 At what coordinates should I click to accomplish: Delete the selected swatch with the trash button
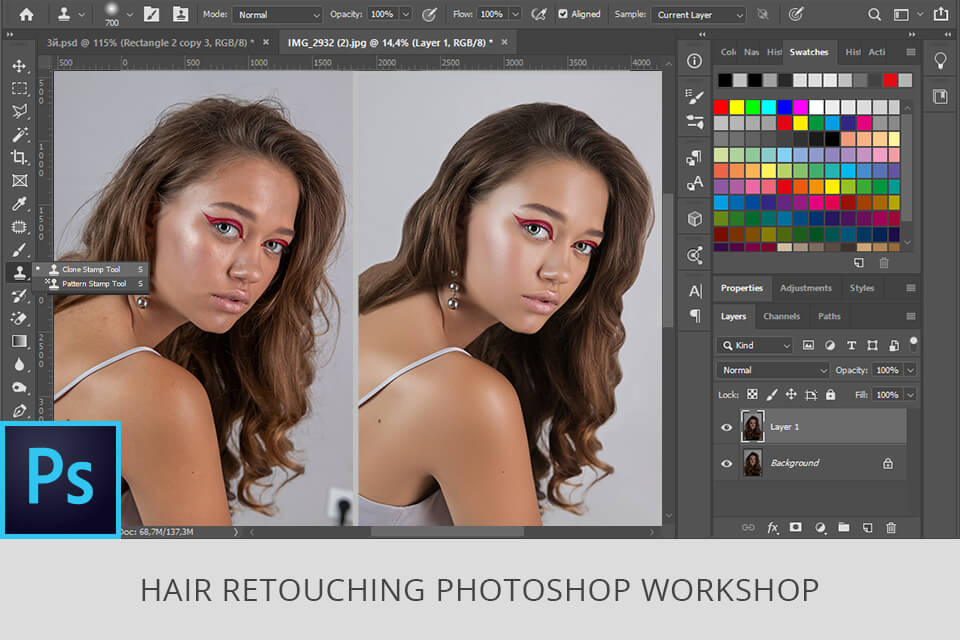pyautogui.click(x=885, y=262)
